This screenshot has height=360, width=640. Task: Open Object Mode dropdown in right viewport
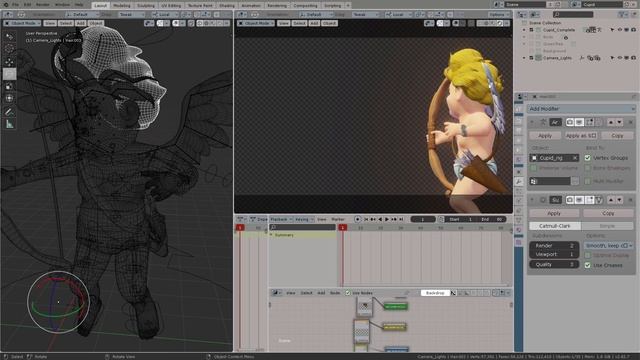pos(256,23)
